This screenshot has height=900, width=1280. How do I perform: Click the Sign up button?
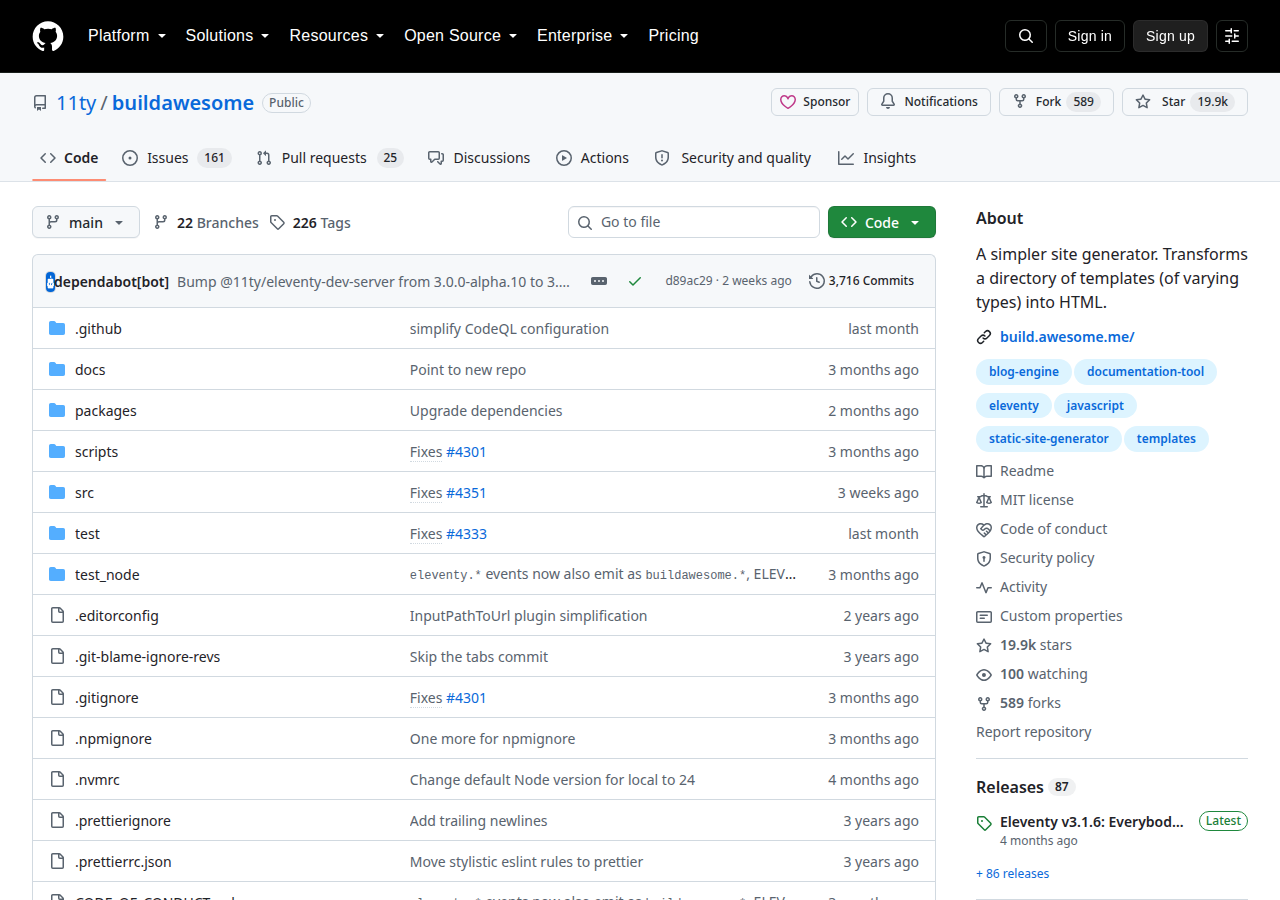(x=1170, y=36)
